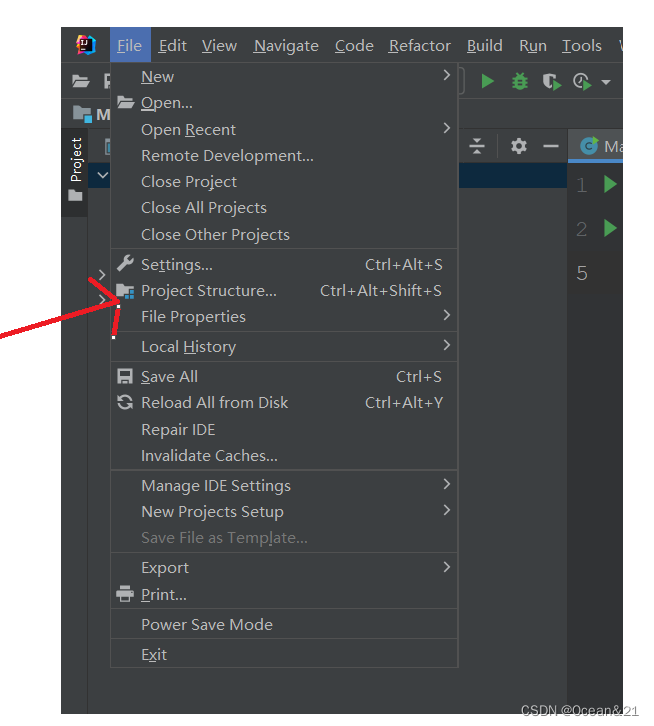Expand the File Properties submenu arrow
The height and width of the screenshot is (726, 654).
pos(446,315)
